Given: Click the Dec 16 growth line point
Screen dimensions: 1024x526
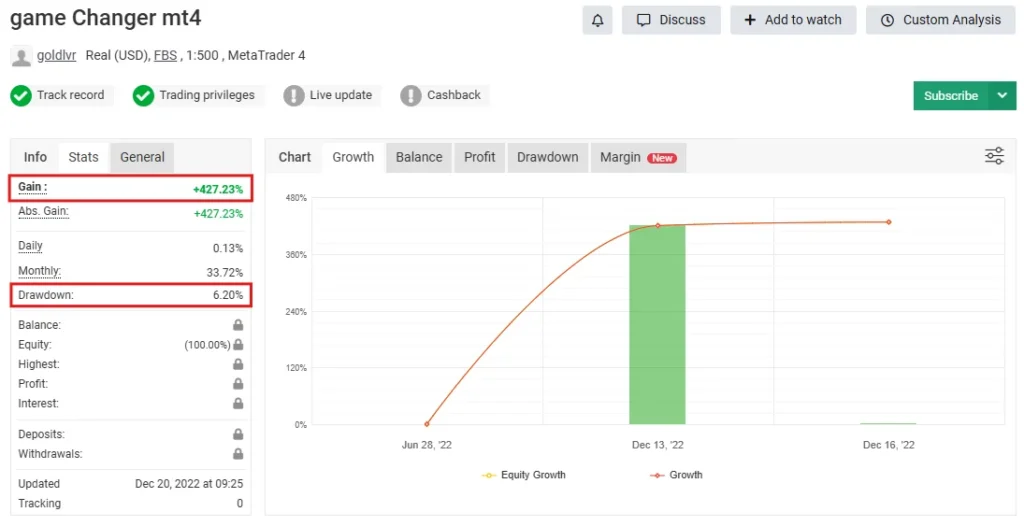Looking at the screenshot, I should click(889, 222).
